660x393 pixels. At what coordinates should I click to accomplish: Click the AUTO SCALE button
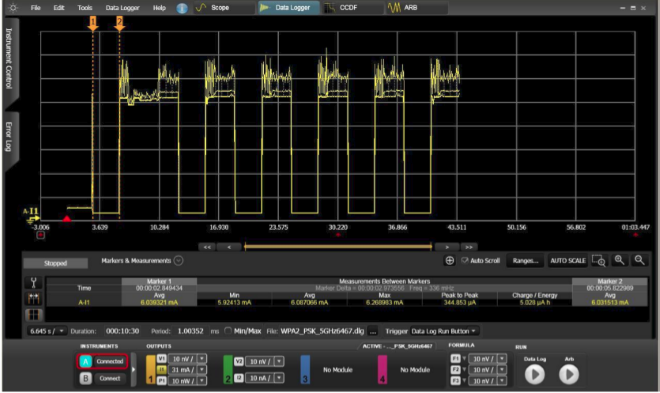coord(568,260)
